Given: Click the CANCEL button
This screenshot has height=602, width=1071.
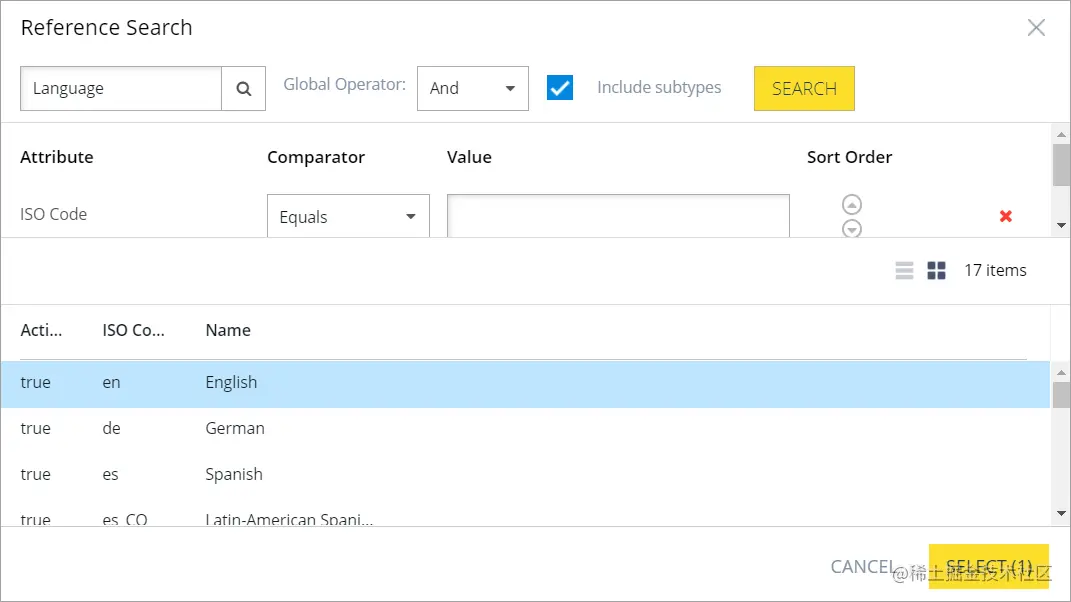Looking at the screenshot, I should point(862,567).
